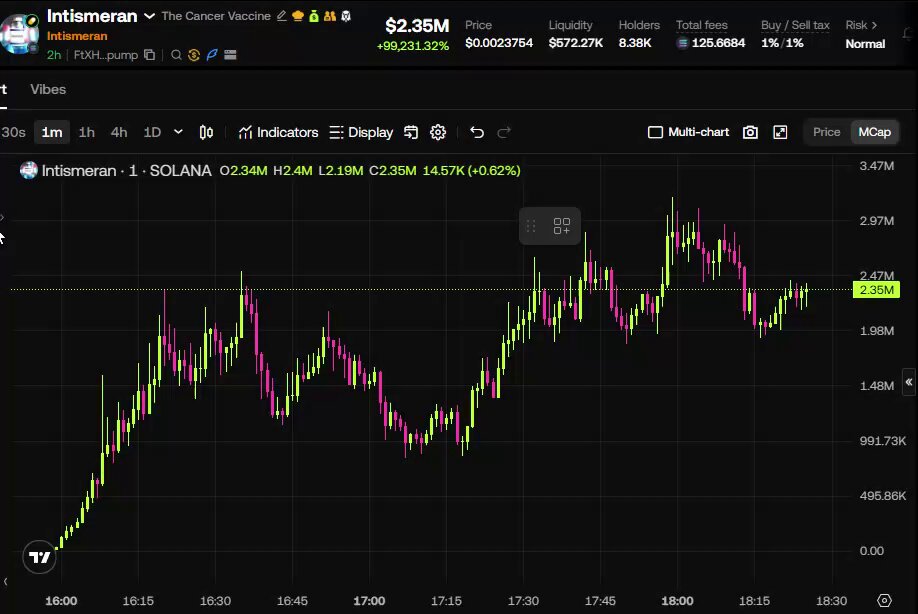Screen dimensions: 918x614
Task: Expand the Intismeran token name dropdown
Action: pos(149,16)
